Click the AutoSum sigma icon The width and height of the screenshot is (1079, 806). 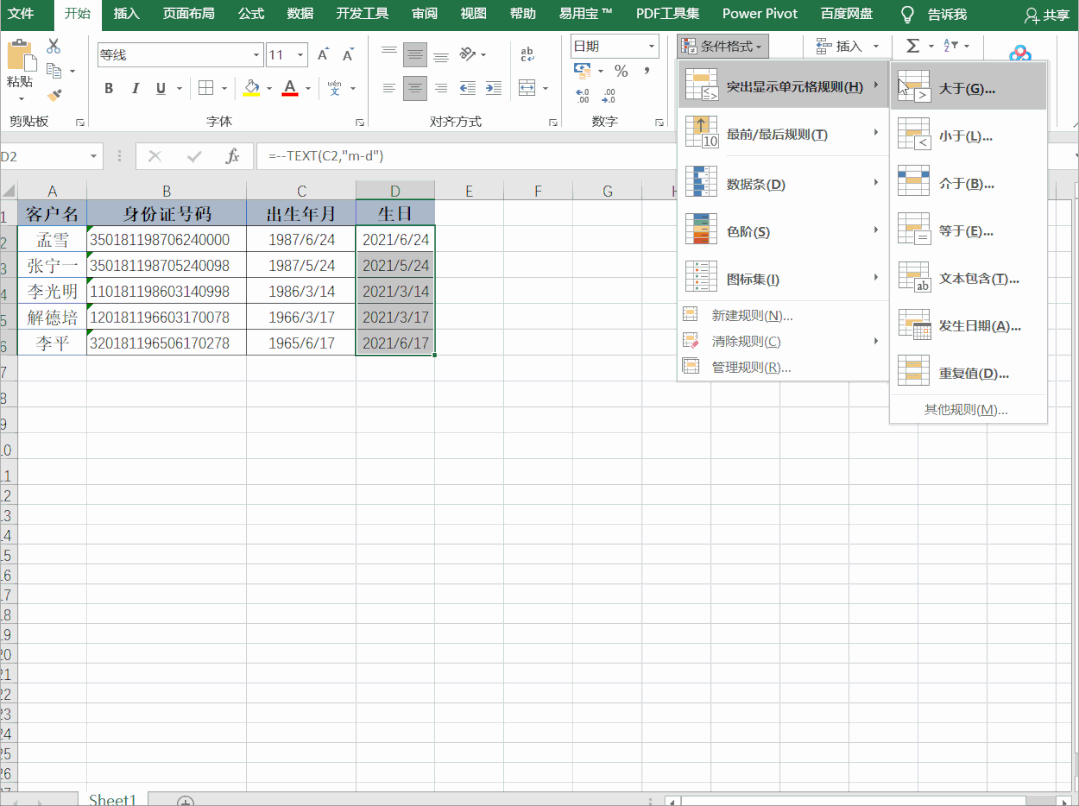tap(912, 46)
